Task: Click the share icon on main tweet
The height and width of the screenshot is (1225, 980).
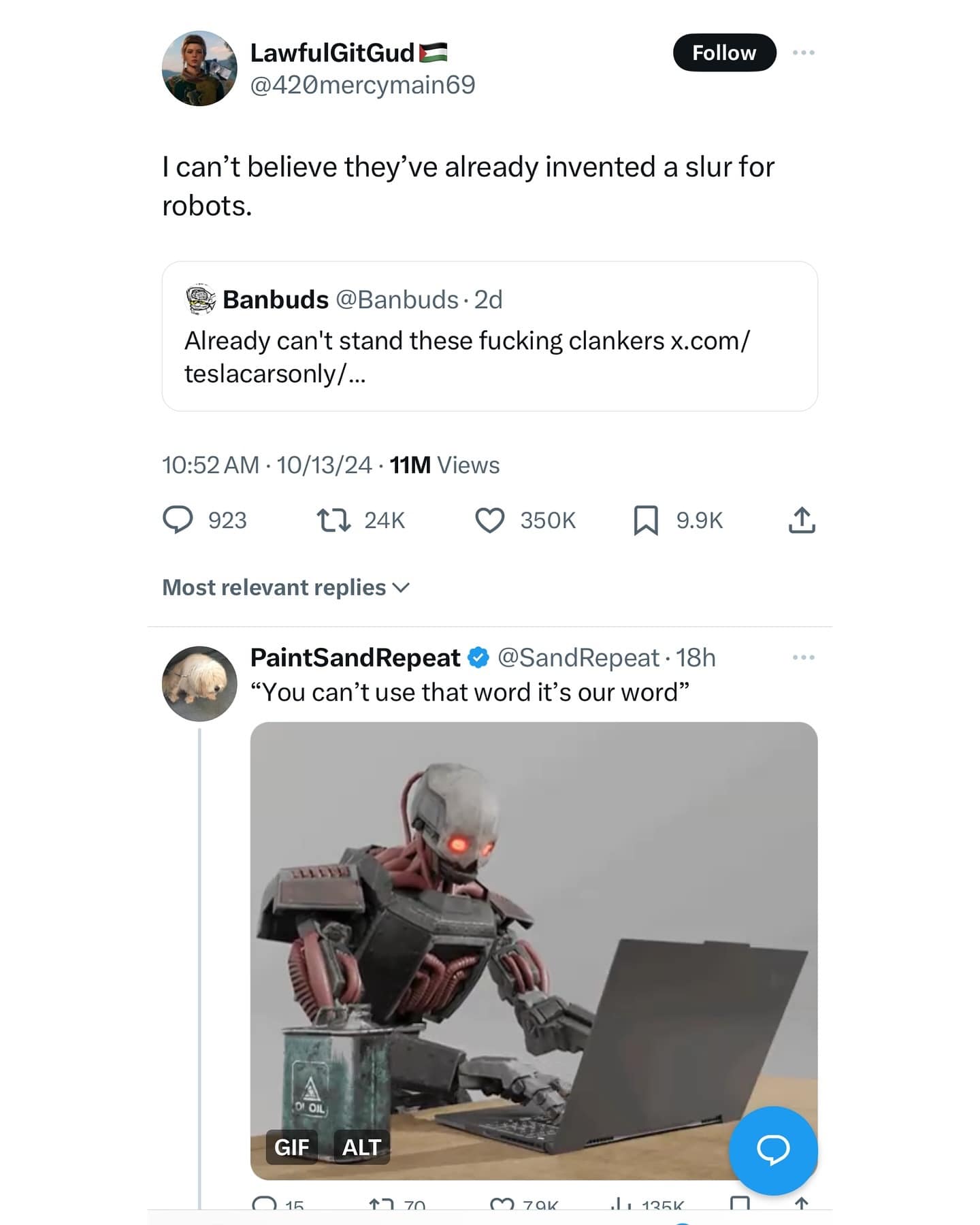Action: (x=802, y=520)
